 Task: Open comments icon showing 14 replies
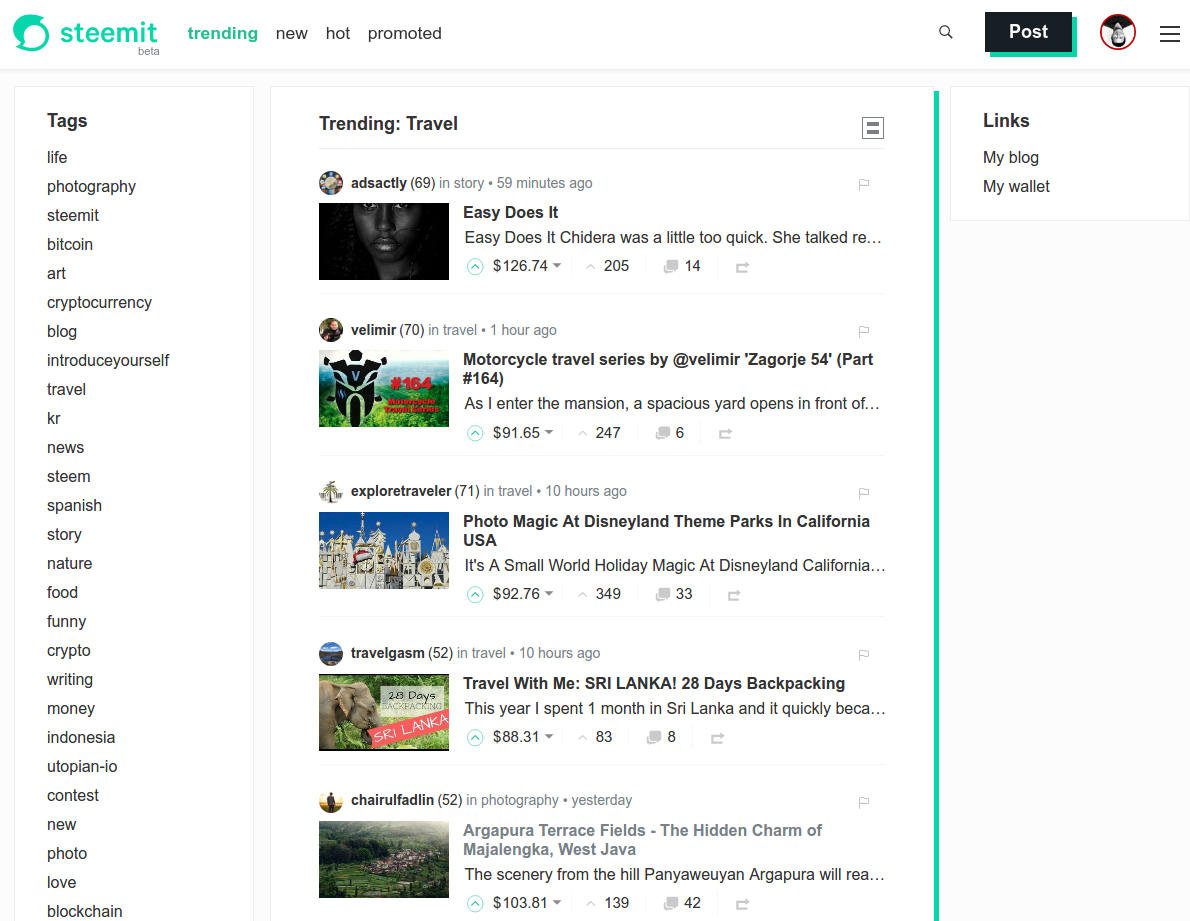[x=671, y=266]
